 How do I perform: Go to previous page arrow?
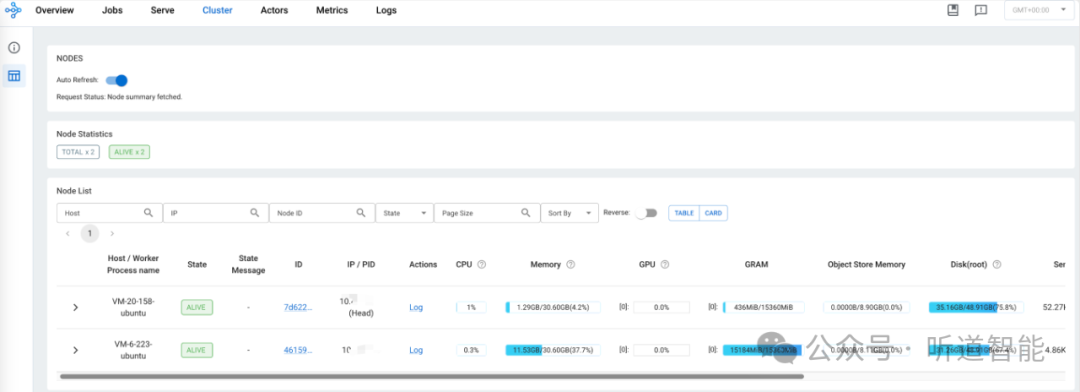68,234
